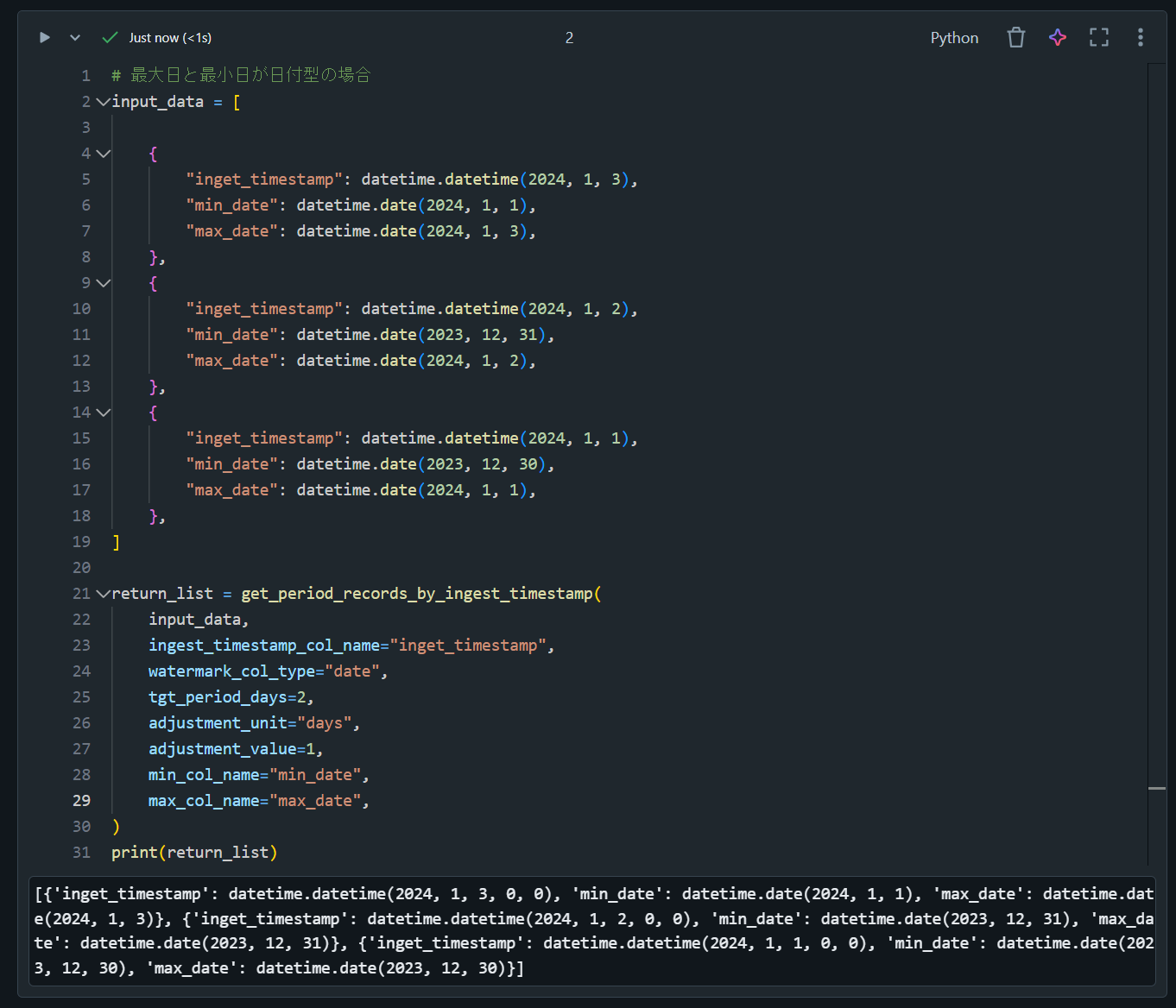The width and height of the screenshot is (1176, 1008).
Task: Delete the cell with trash icon
Action: pyautogui.click(x=1016, y=38)
